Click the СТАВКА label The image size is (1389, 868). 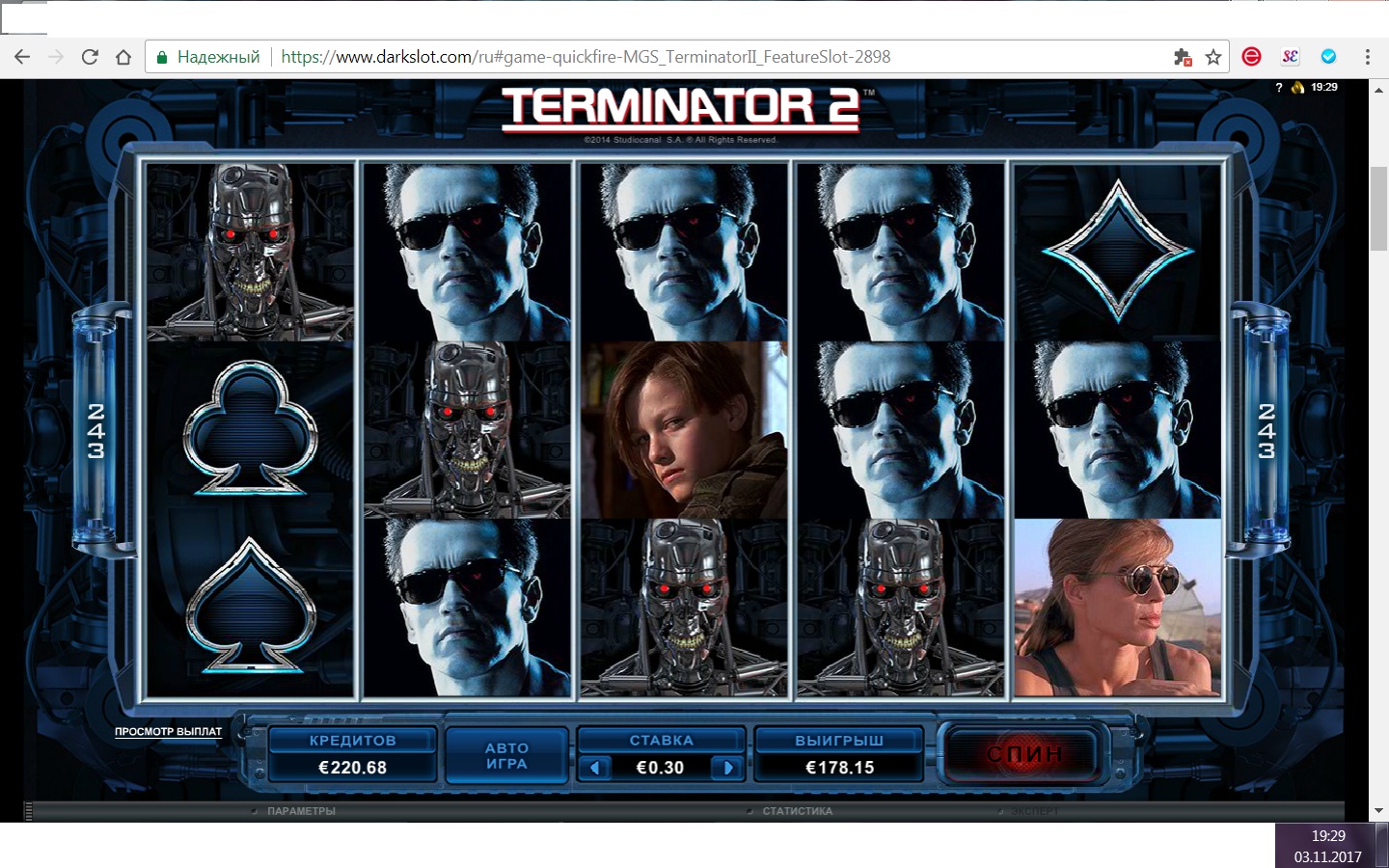[x=662, y=741]
